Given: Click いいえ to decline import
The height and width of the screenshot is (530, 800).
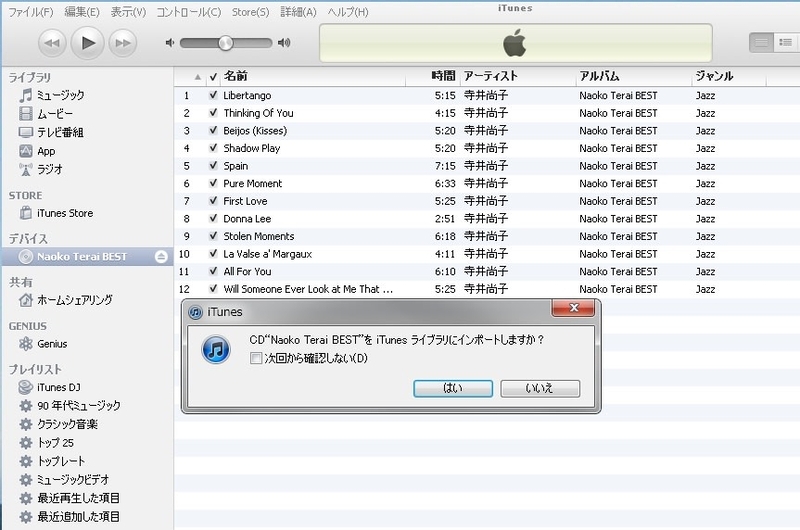Looking at the screenshot, I should 540,388.
